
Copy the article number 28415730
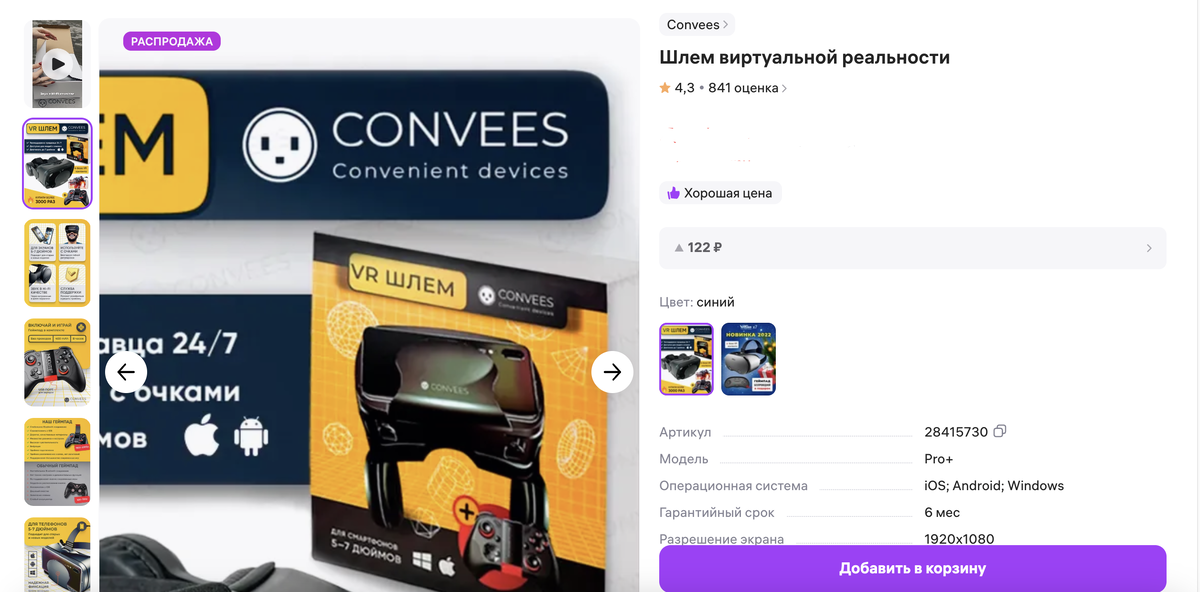click(x=1000, y=432)
